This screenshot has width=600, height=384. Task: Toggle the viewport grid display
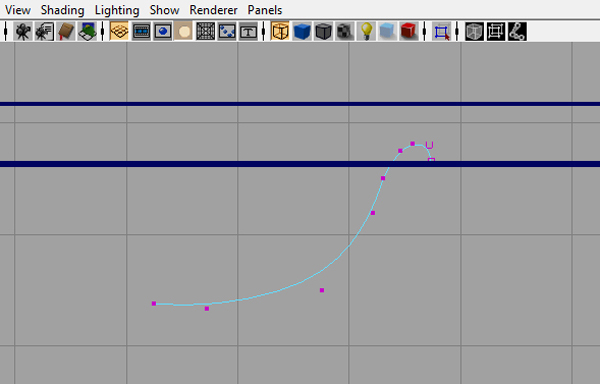tap(119, 31)
